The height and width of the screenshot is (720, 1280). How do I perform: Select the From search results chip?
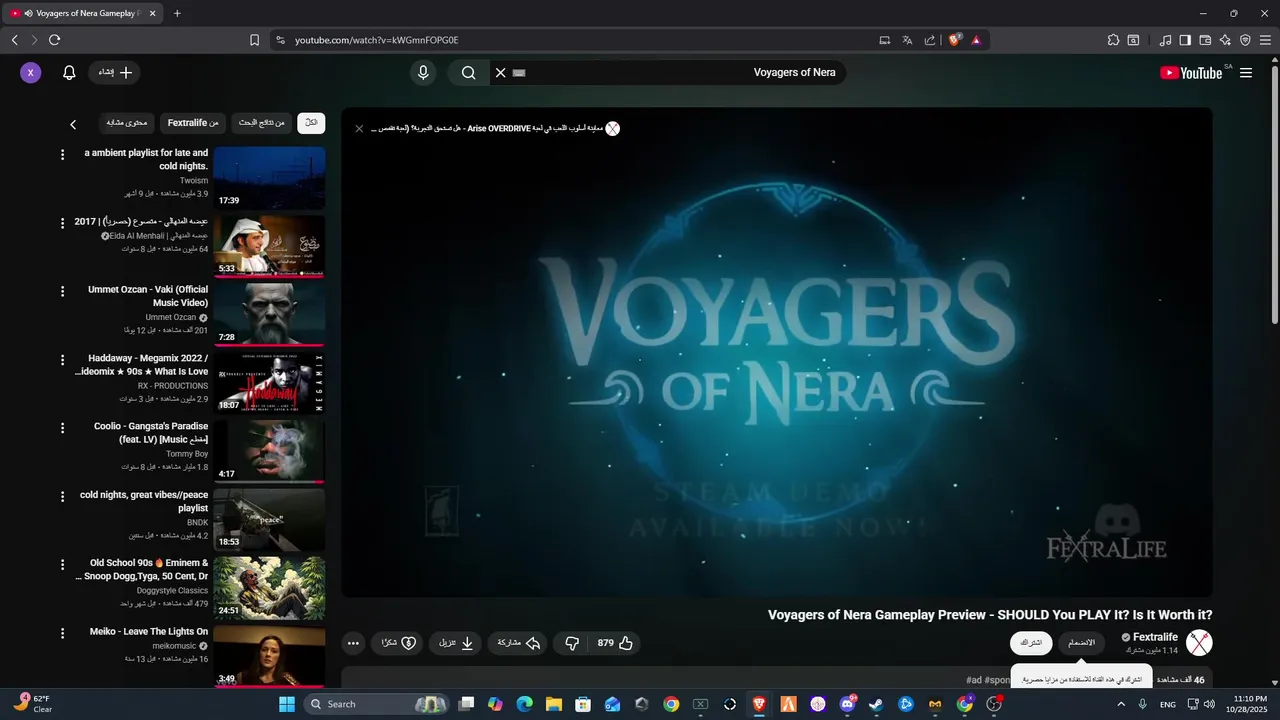(261, 123)
